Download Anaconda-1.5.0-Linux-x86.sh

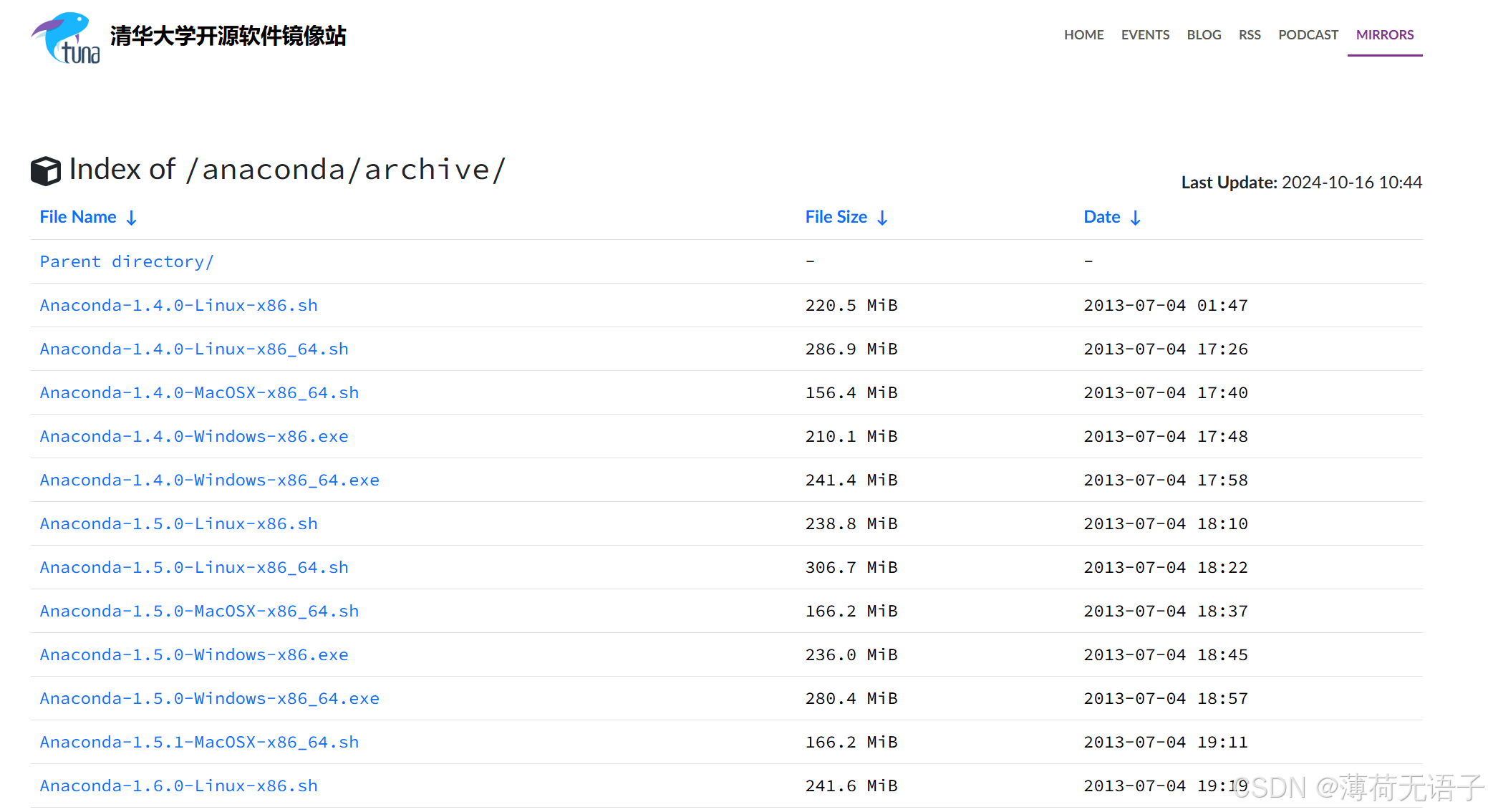[x=178, y=524]
